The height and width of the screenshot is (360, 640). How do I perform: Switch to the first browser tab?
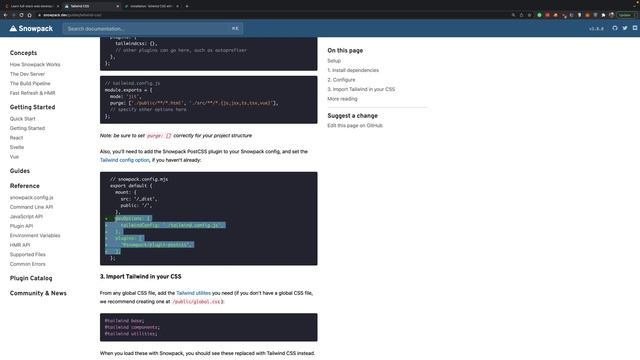pyautogui.click(x=31, y=6)
